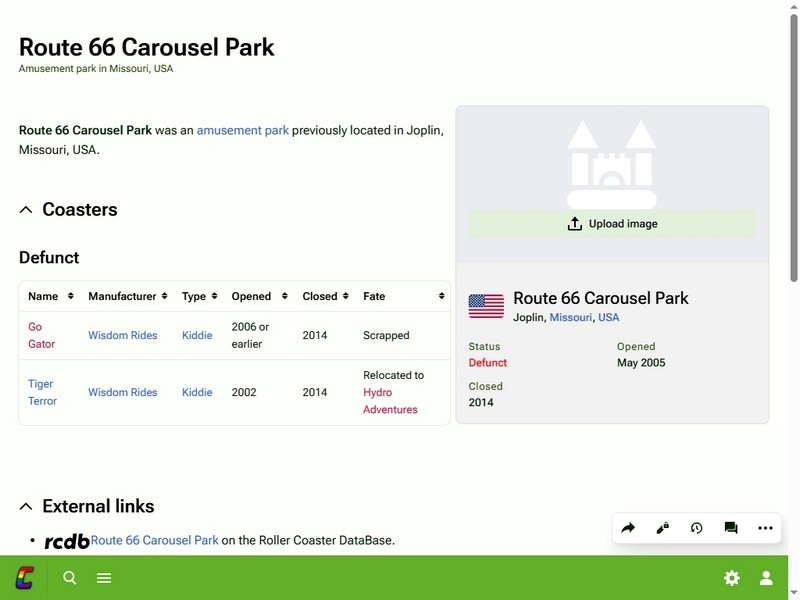Click the search magnifier icon
This screenshot has width=800, height=600.
70,578
